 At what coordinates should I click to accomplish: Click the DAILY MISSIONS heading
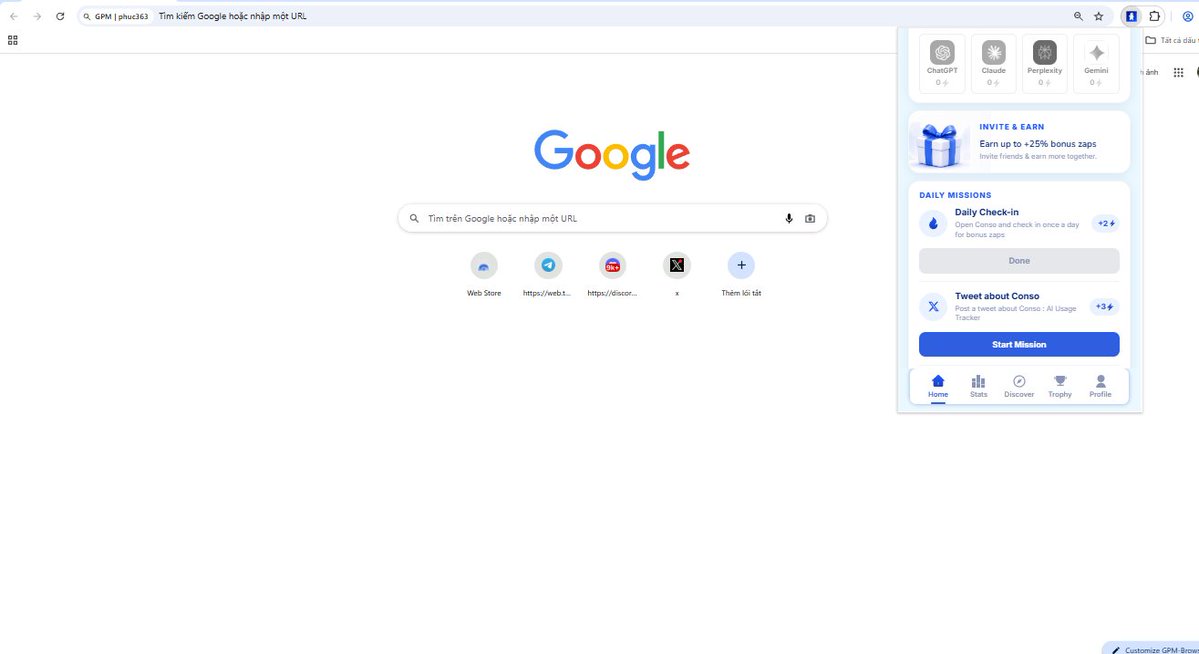click(955, 195)
